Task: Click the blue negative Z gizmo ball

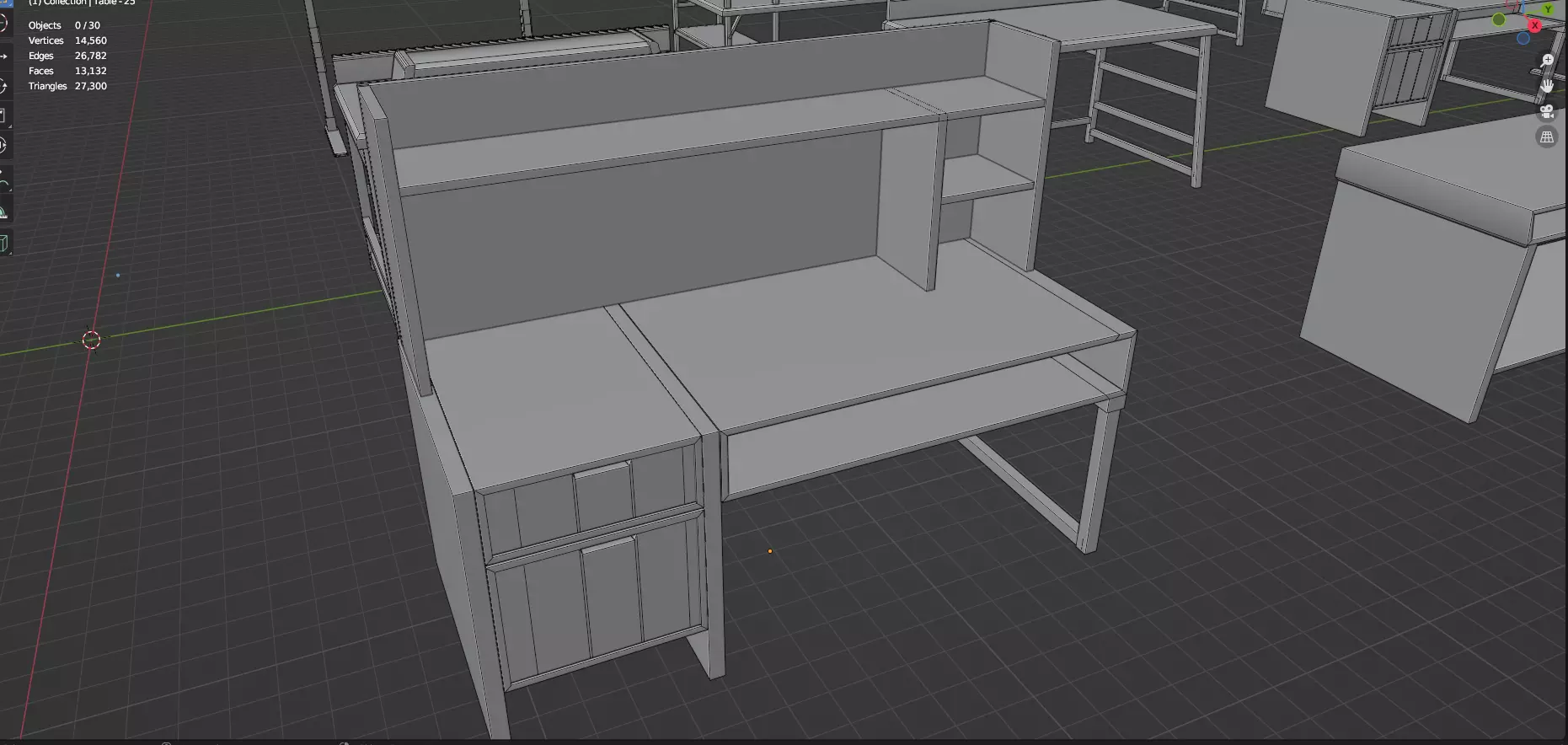Action: coord(1523,38)
